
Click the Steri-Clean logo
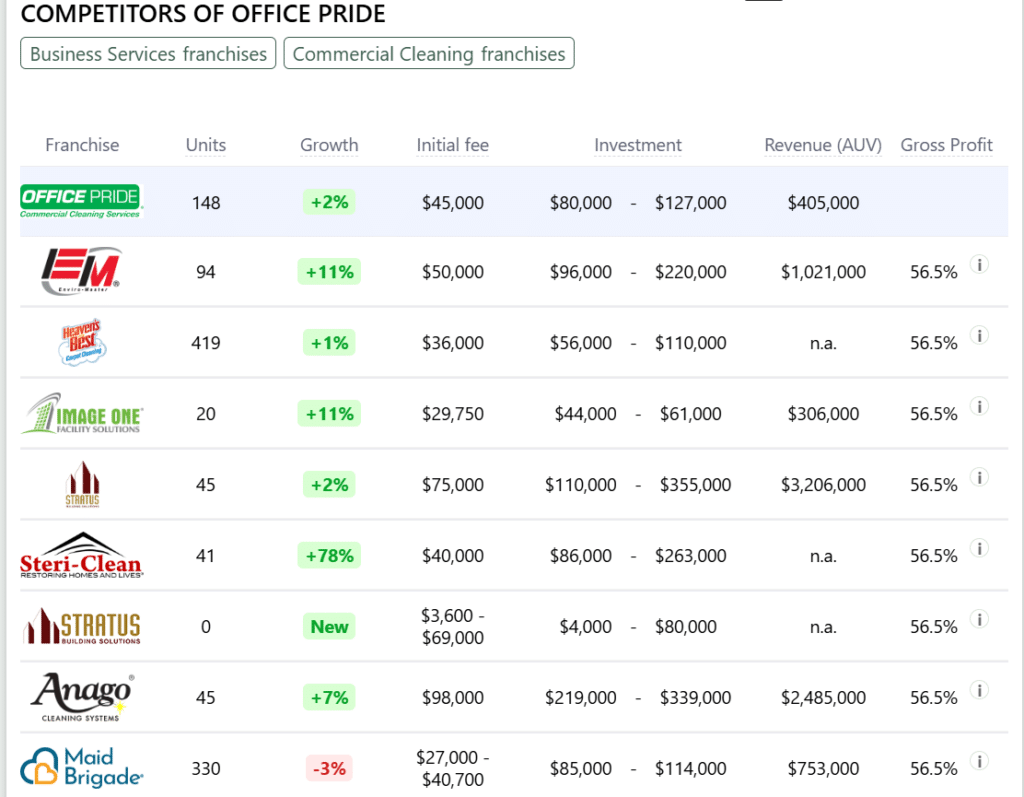(x=81, y=555)
